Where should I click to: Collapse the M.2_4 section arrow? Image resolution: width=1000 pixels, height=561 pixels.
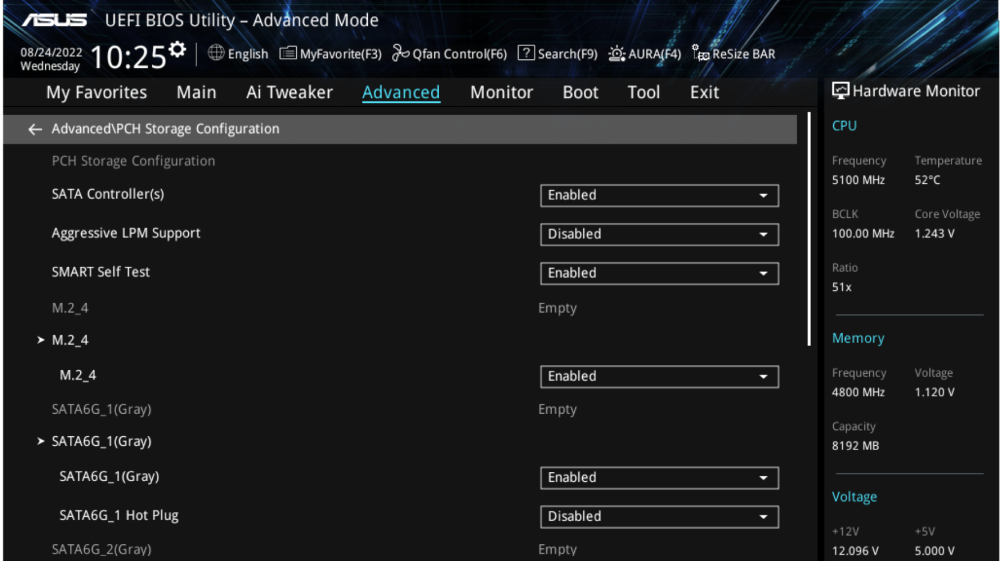pos(41,340)
